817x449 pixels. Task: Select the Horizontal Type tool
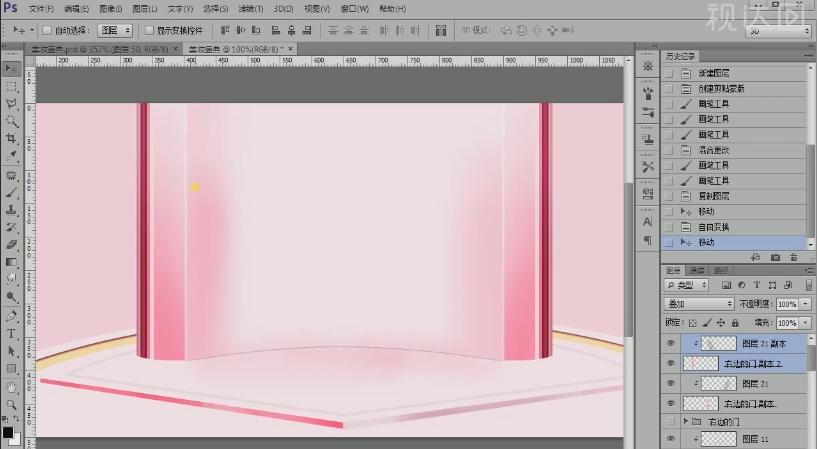click(11, 333)
